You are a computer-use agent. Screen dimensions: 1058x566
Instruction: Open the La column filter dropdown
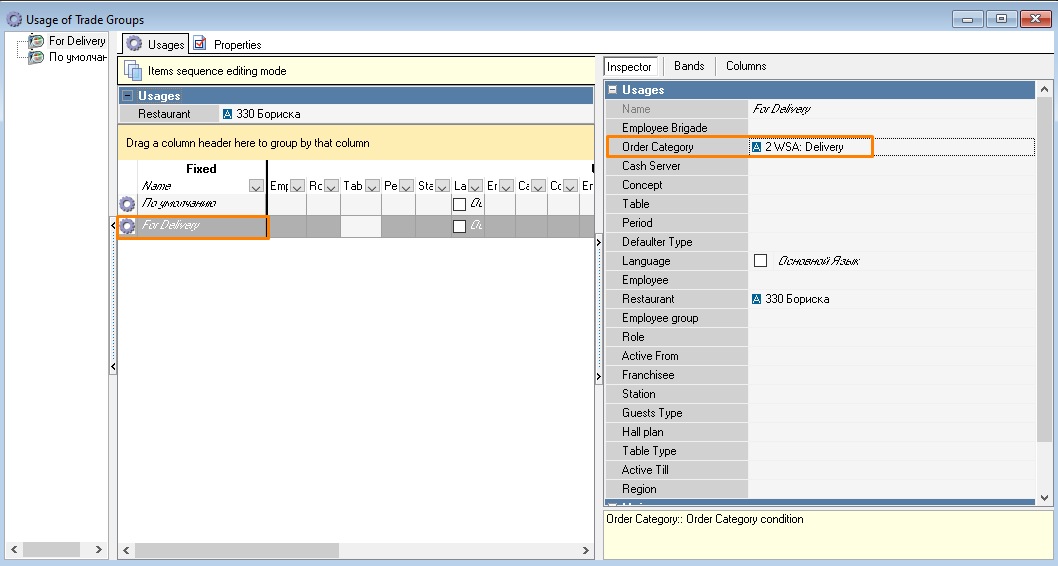tap(475, 186)
